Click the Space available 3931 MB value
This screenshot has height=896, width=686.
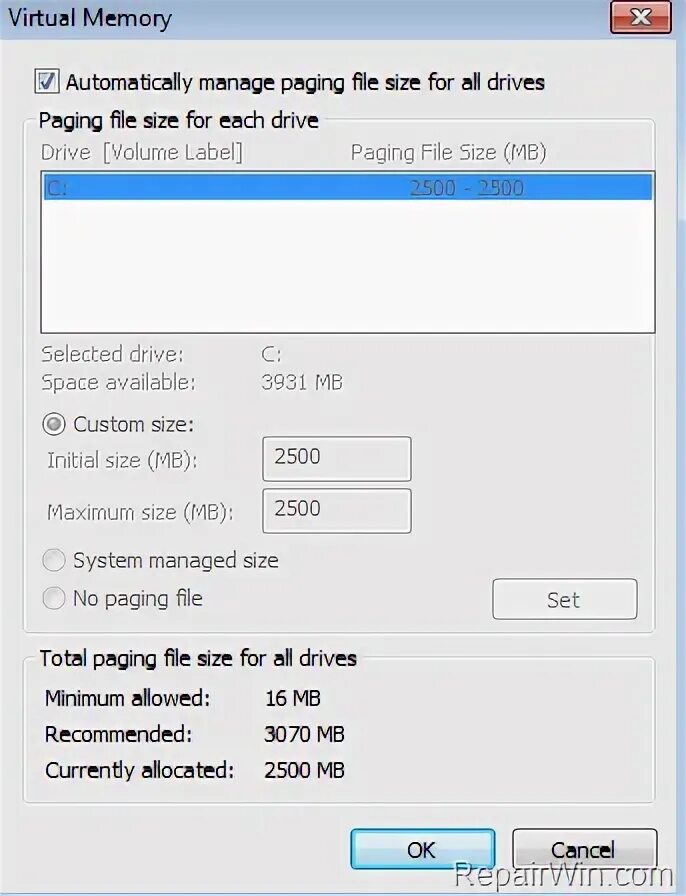point(302,382)
